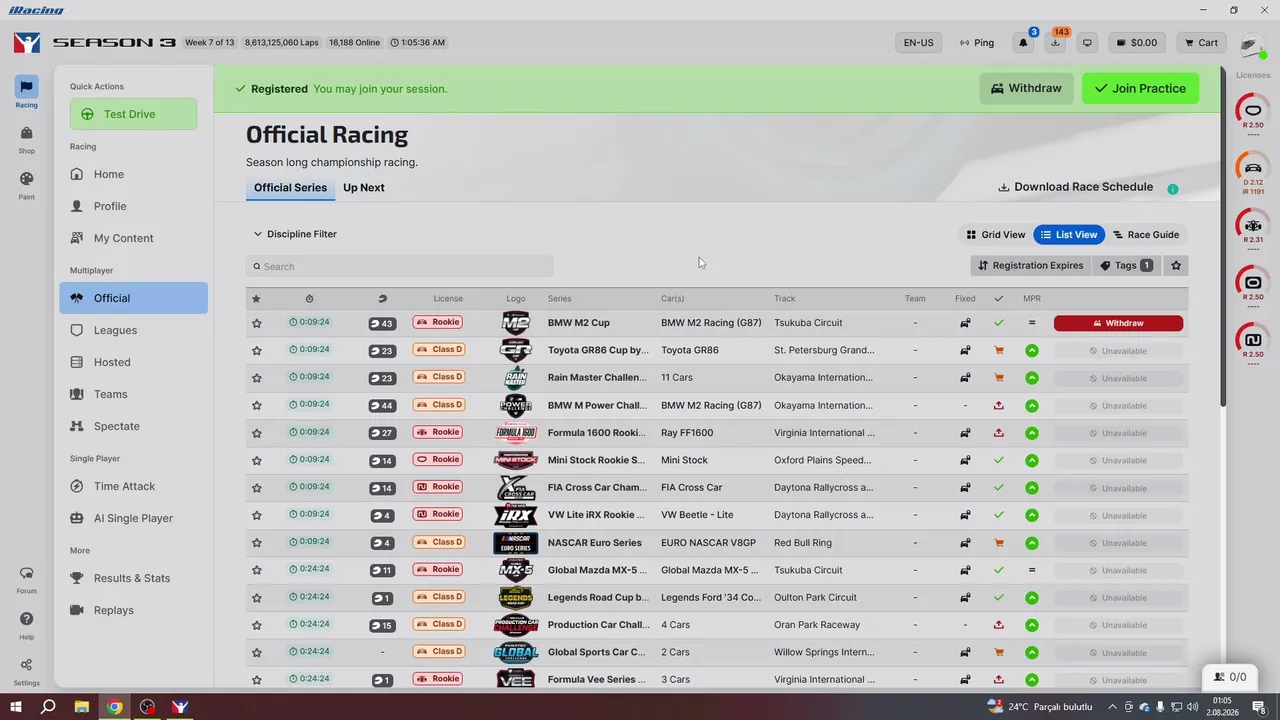Open the Racing section in the left rail
The image size is (1280, 720).
click(x=26, y=91)
